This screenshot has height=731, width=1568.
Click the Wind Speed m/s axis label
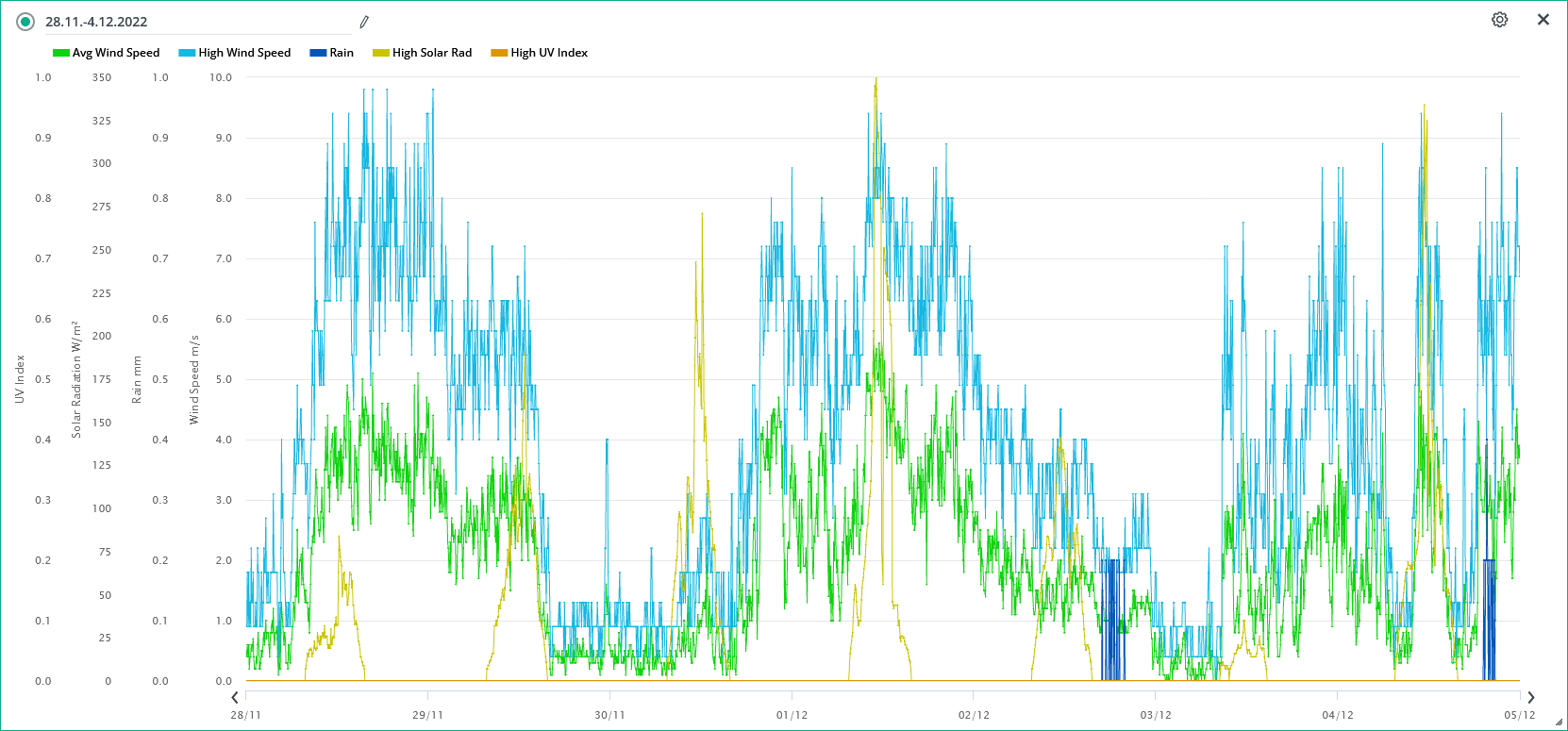coord(194,379)
